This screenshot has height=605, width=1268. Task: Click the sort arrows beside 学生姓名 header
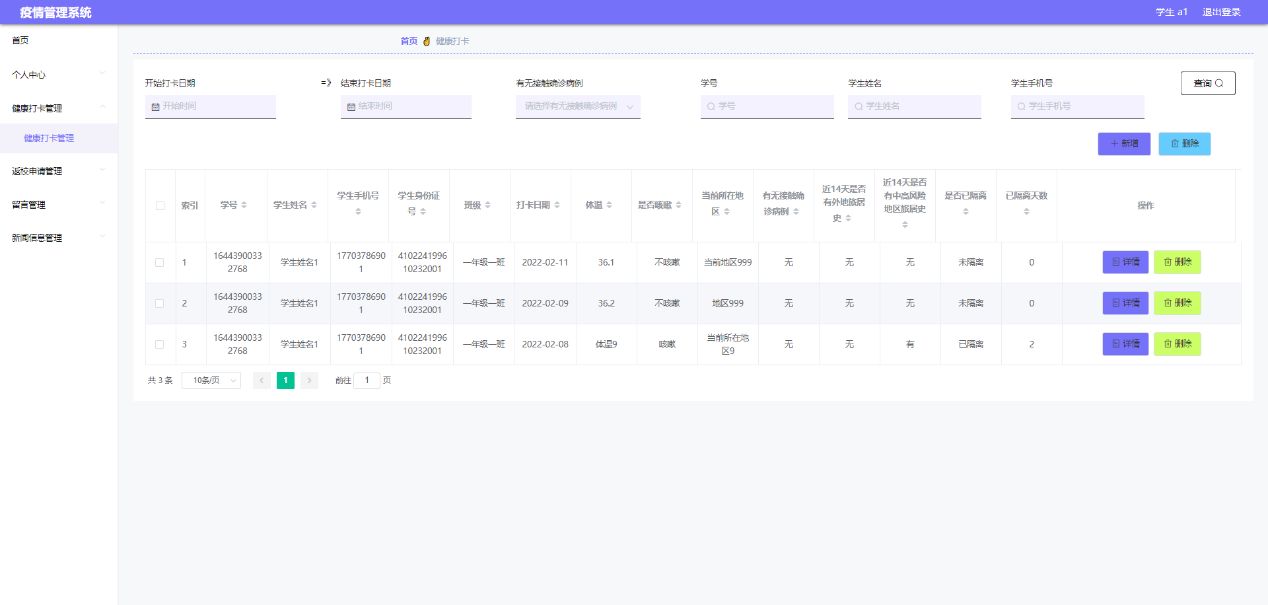tap(314, 205)
